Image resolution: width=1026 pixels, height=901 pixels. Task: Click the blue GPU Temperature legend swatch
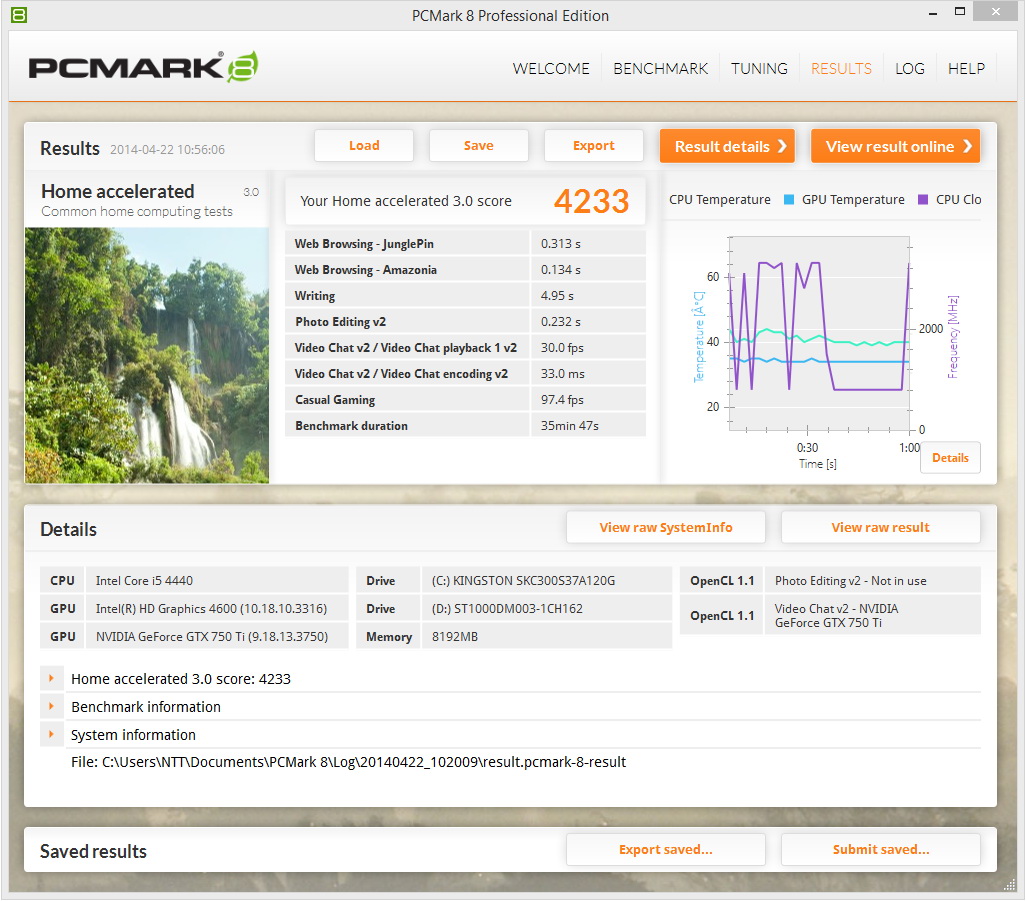click(x=789, y=200)
